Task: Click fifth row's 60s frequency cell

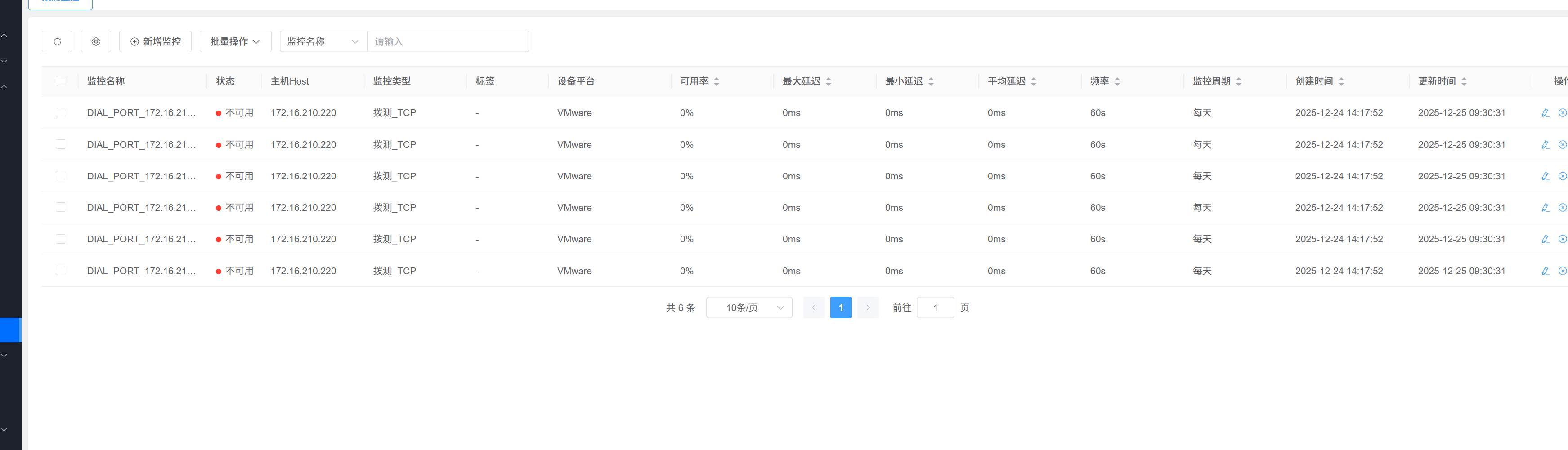Action: point(1098,239)
